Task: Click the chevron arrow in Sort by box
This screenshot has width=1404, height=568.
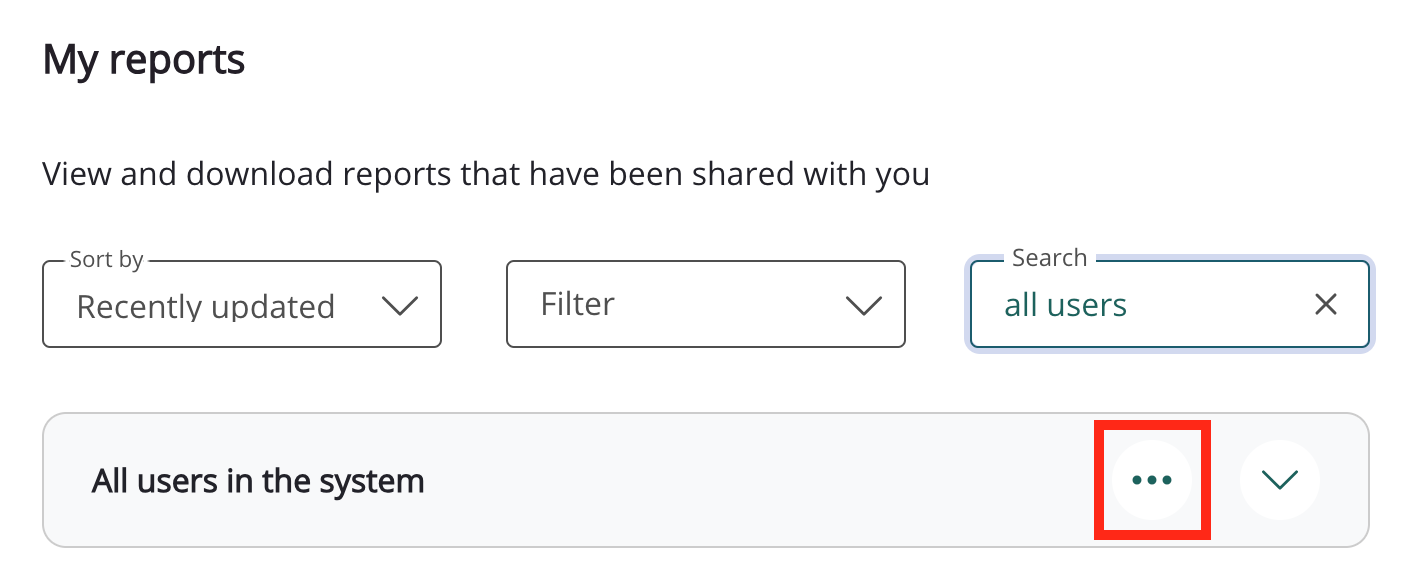Action: click(x=399, y=306)
